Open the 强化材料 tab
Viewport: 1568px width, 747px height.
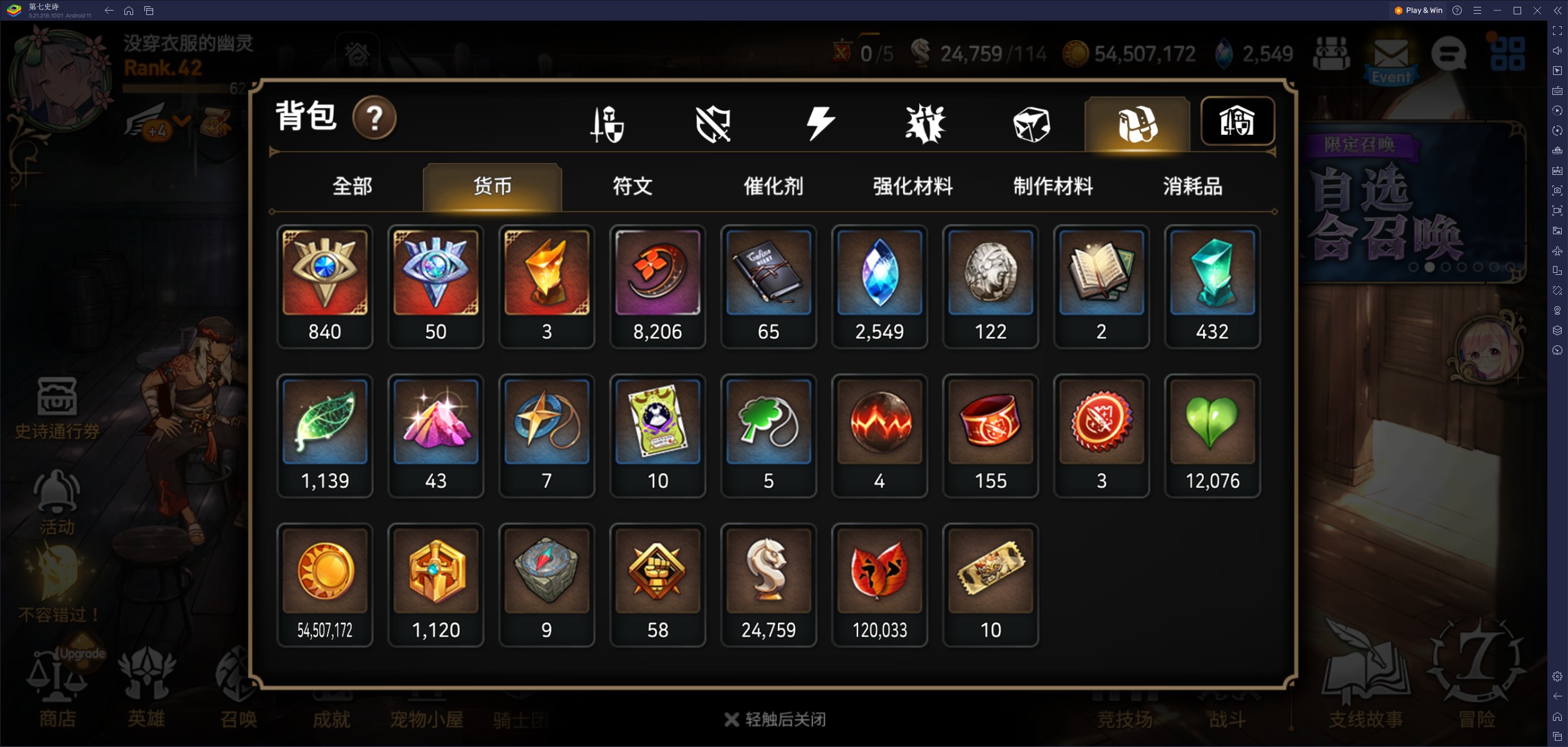[913, 186]
